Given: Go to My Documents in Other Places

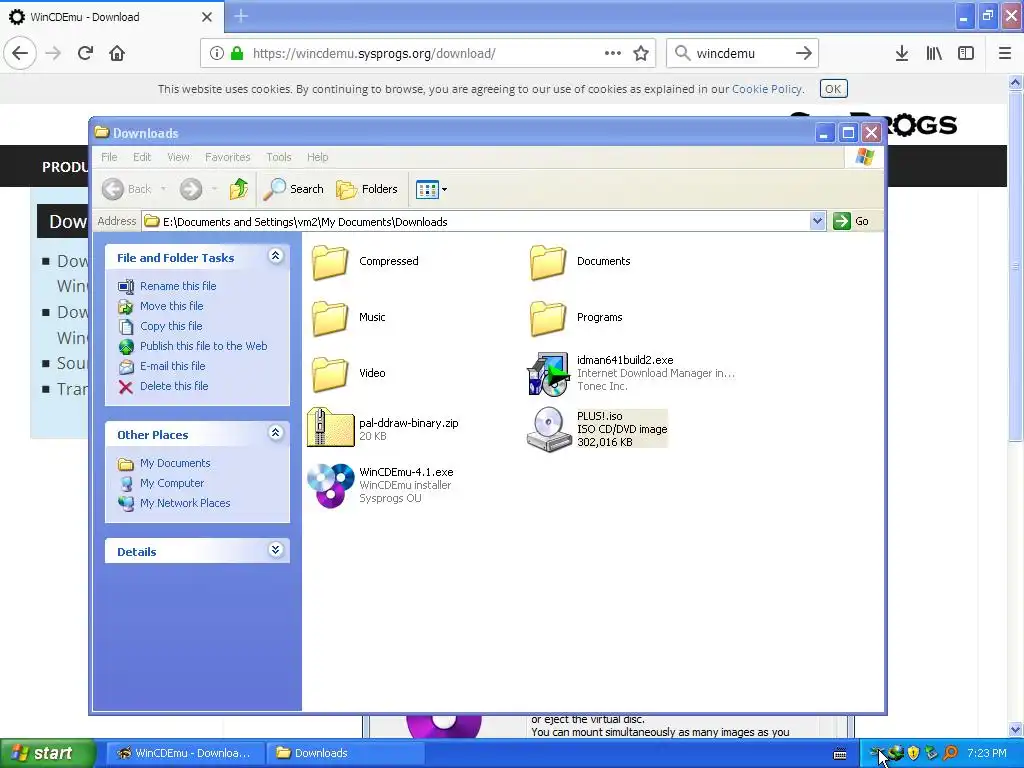Looking at the screenshot, I should (x=175, y=463).
